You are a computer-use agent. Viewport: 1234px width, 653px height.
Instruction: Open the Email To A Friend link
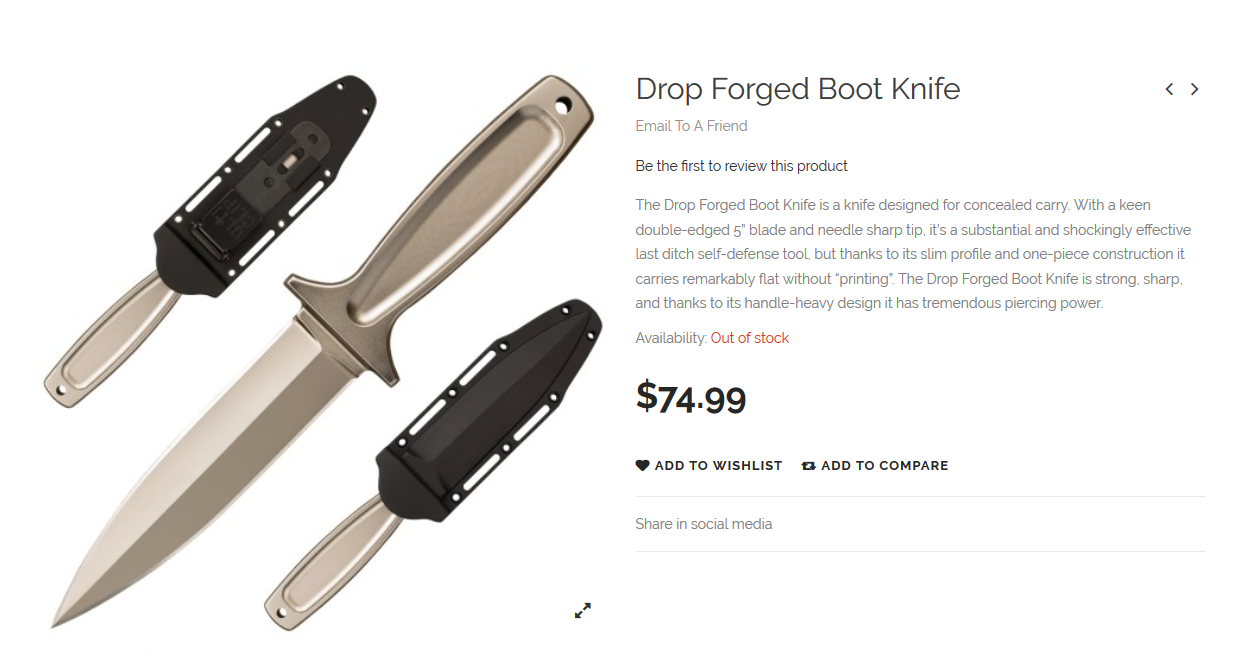[x=691, y=126]
